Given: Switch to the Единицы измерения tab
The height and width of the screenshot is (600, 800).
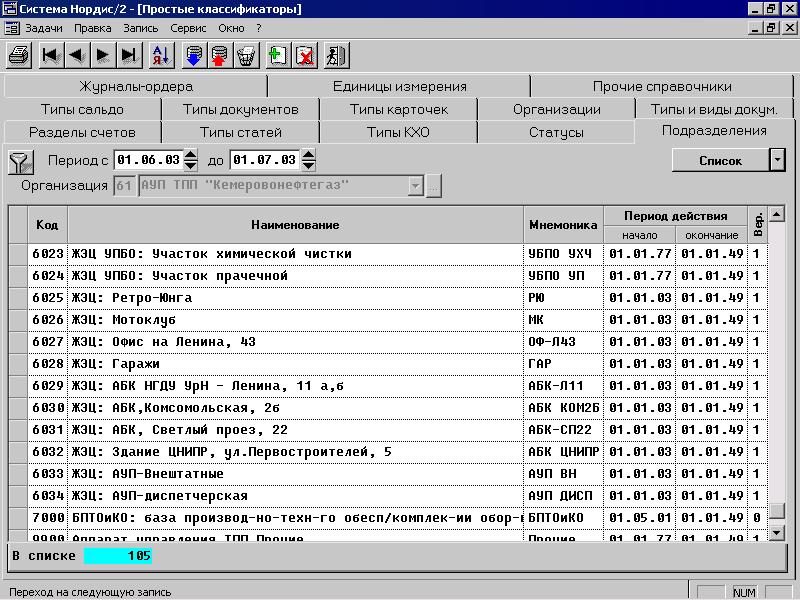Looking at the screenshot, I should [399, 86].
